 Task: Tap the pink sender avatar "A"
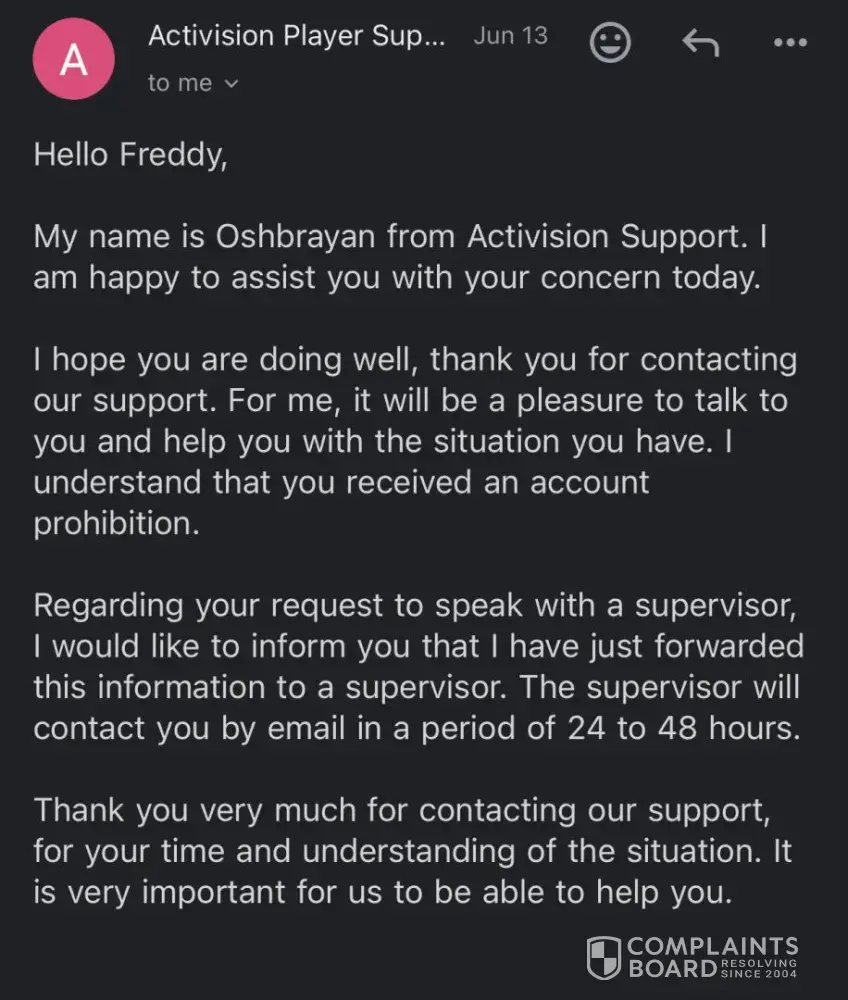click(73, 58)
